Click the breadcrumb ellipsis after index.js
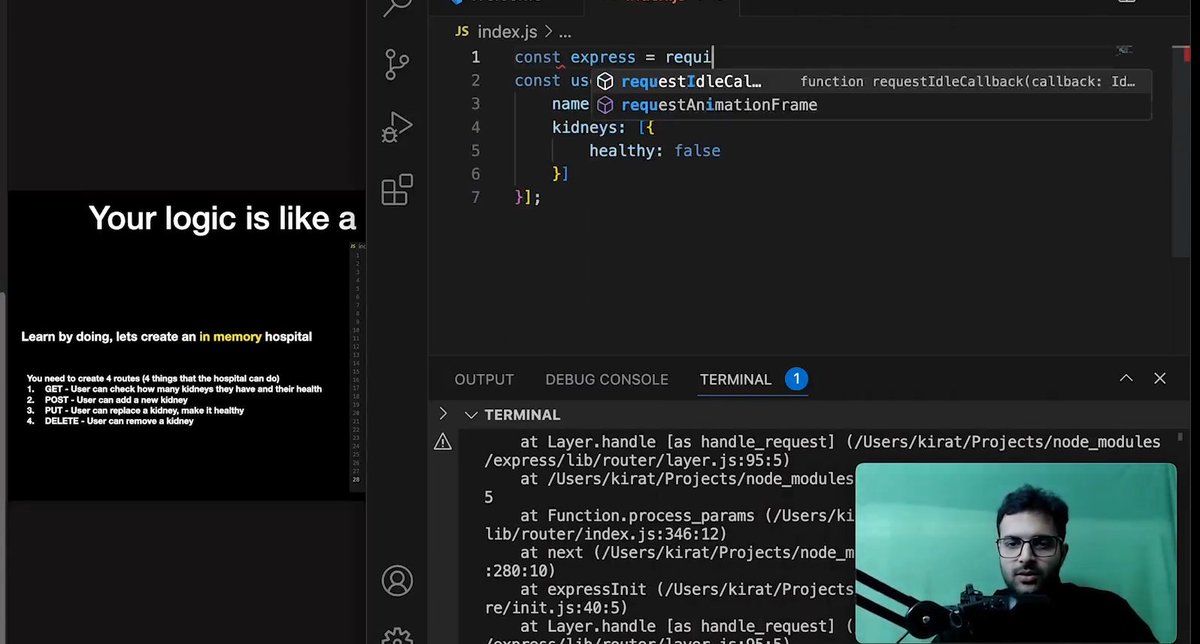The height and width of the screenshot is (644, 1200). tap(565, 33)
